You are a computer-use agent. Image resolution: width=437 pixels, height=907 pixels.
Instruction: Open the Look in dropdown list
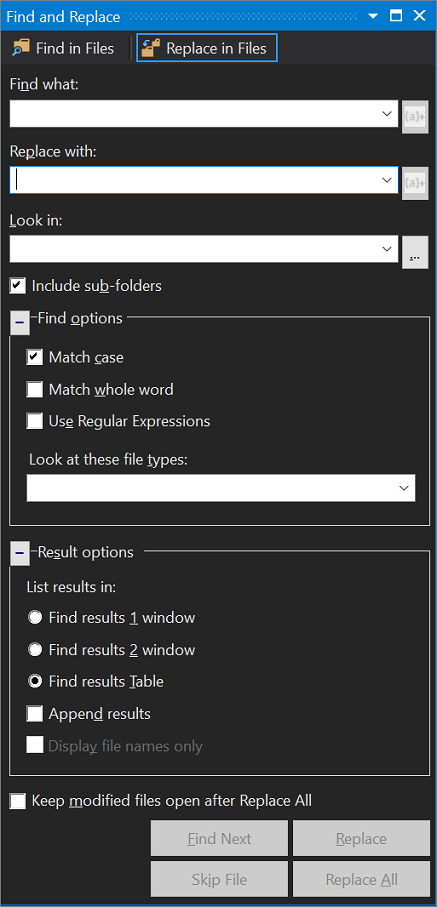coord(387,249)
